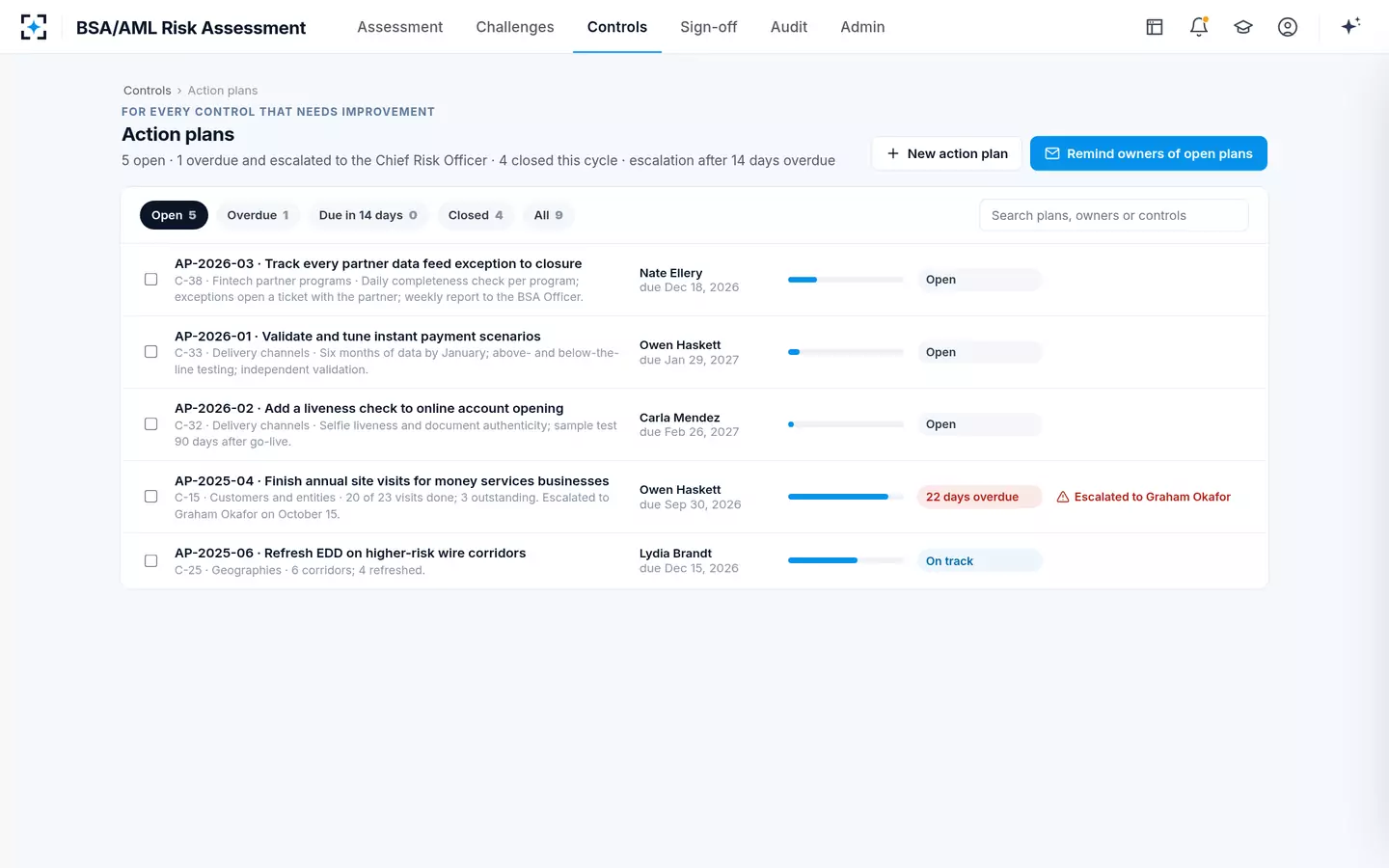The height and width of the screenshot is (868, 1389).
Task: Click the BSA/AML app logo icon
Action: click(34, 27)
